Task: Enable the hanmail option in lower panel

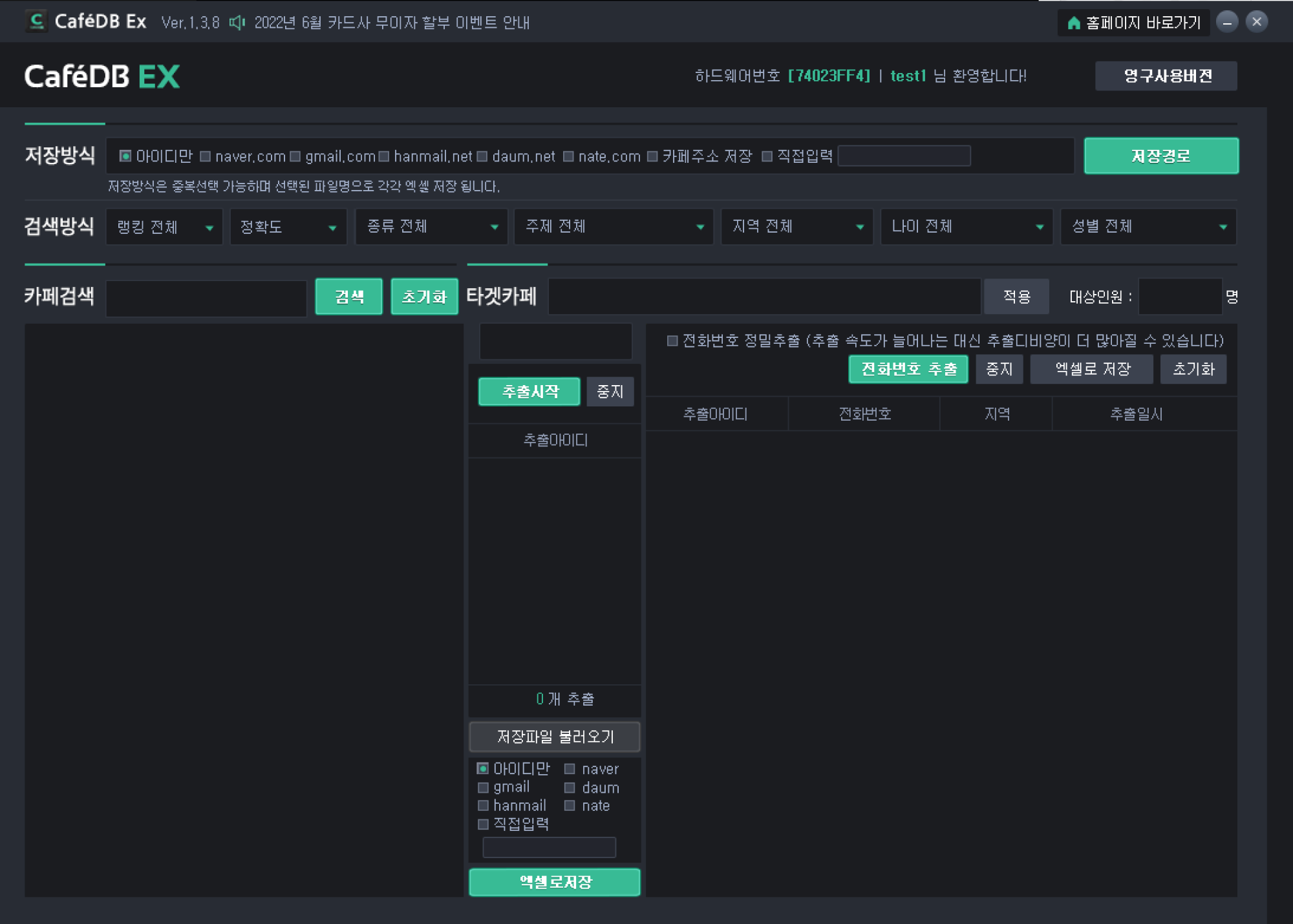Action: point(483,806)
